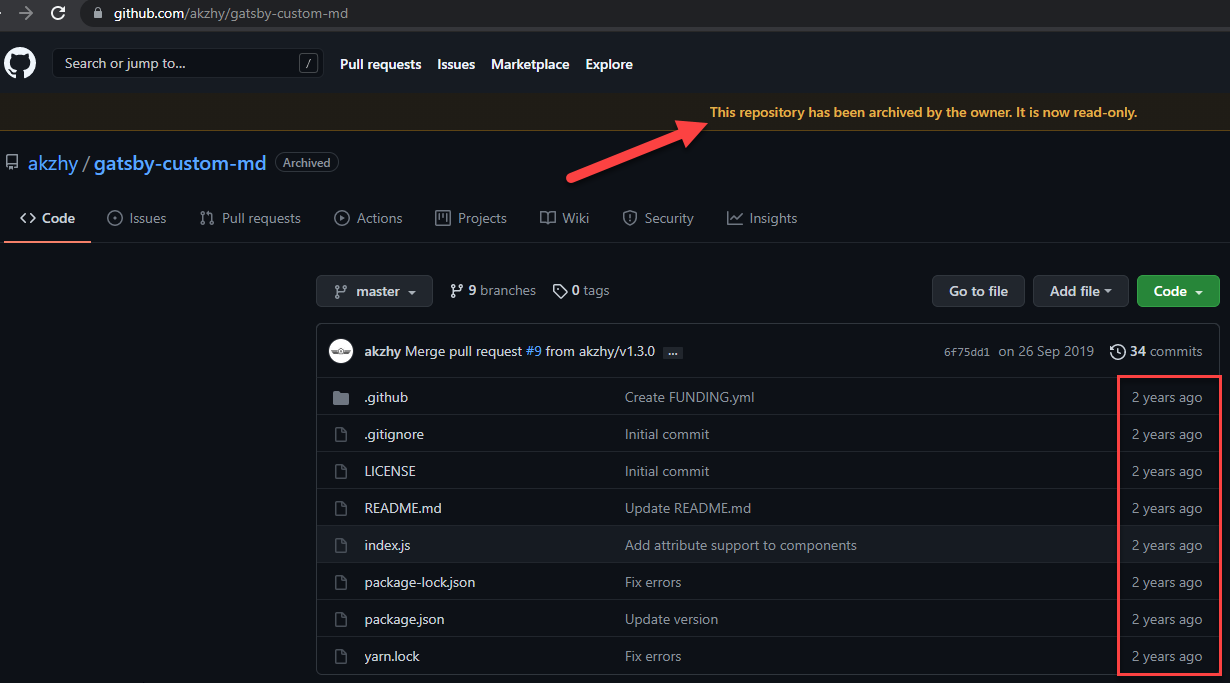The image size is (1230, 683).
Task: Open pull request #9 link
Action: point(534,351)
